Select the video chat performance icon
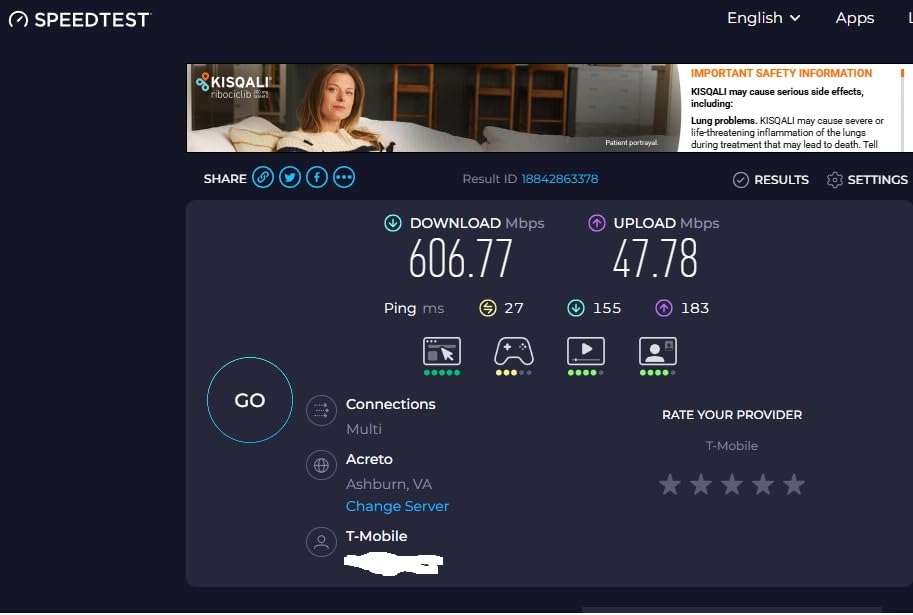The width and height of the screenshot is (913, 615). [657, 354]
